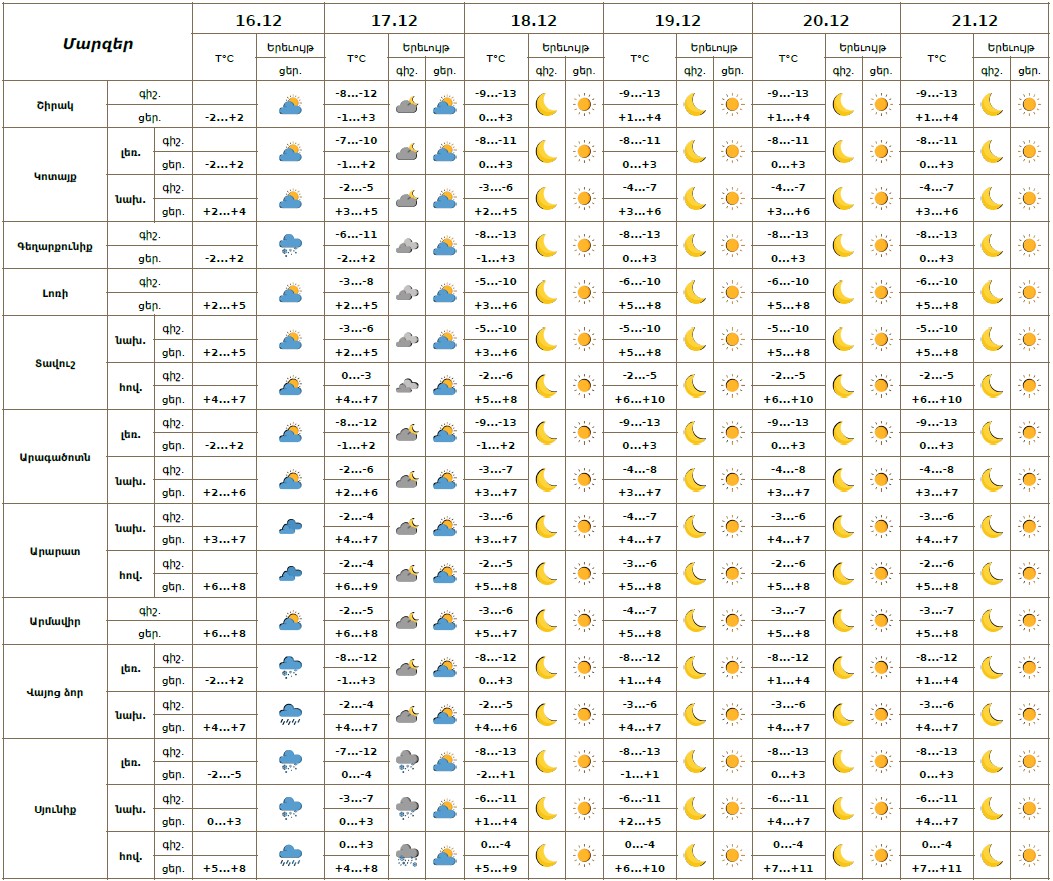Select the Սյունիք region label
Screen dimensions: 1053x881
tap(56, 808)
